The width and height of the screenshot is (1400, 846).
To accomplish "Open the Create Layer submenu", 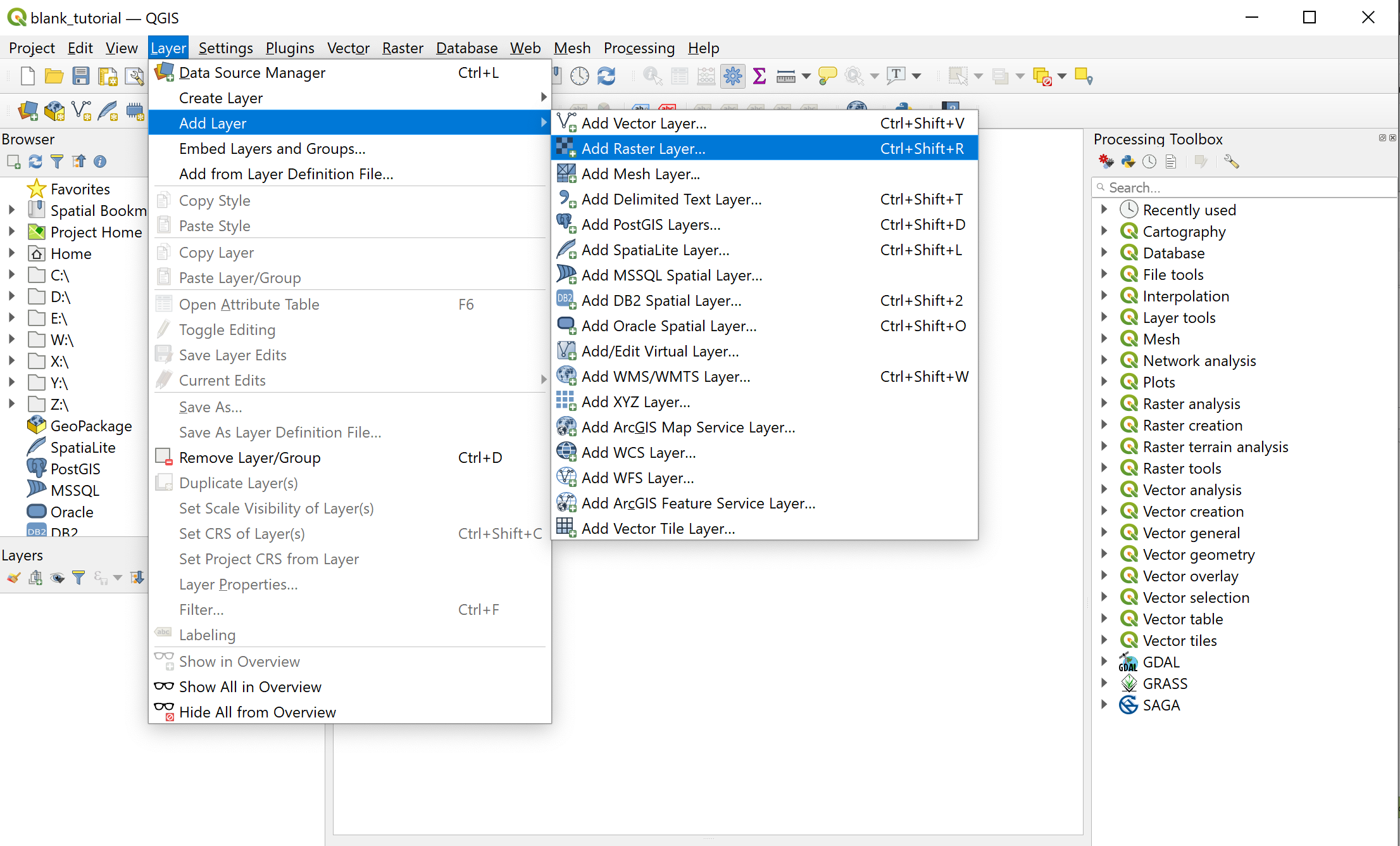I will point(350,98).
